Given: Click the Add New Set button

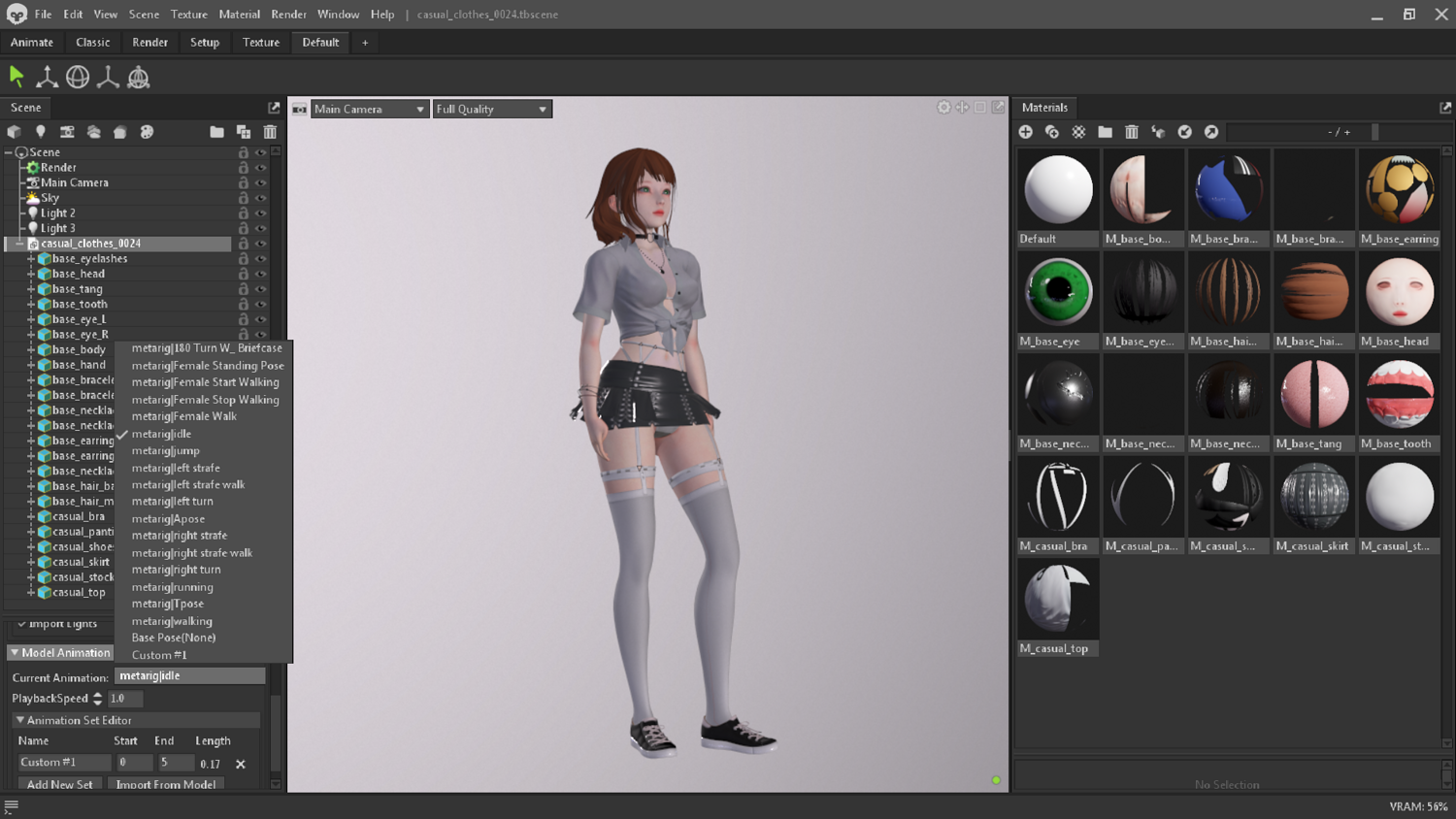Looking at the screenshot, I should coord(60,784).
